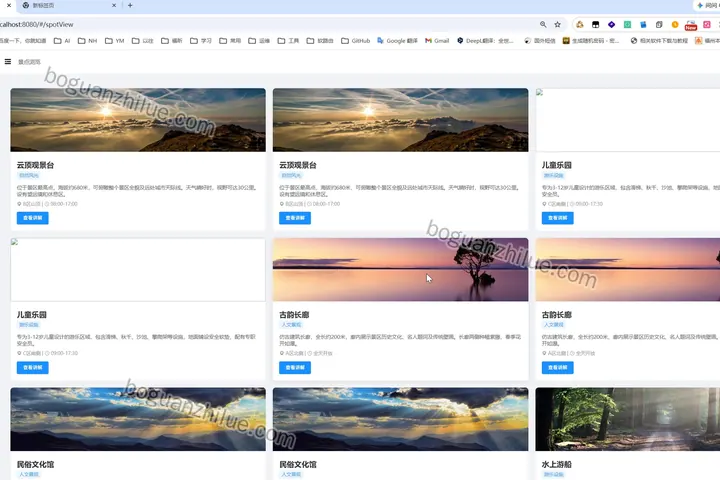Bookmark this page with the star icon
This screenshot has height=480, width=720.
tap(557, 24)
